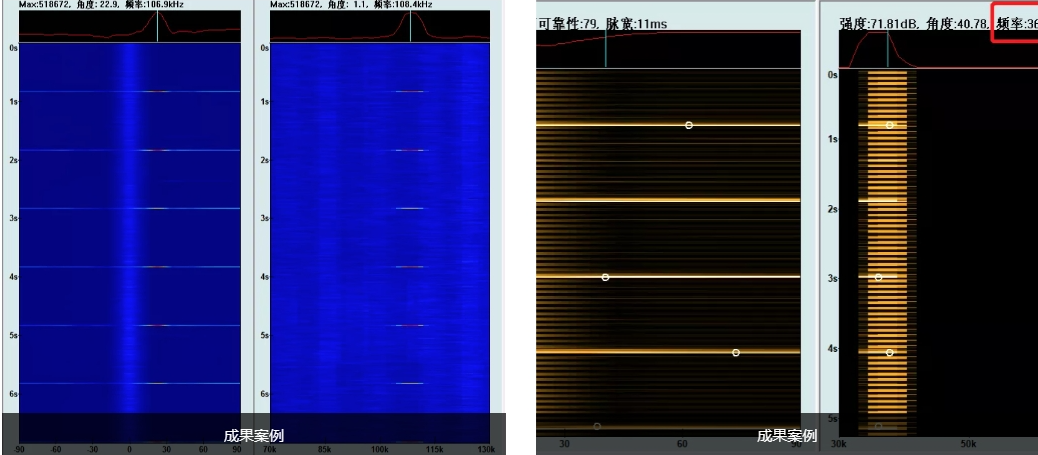
Task: Select the teal cursor line in 可靠性:79 panel's curve
Action: tap(606, 49)
